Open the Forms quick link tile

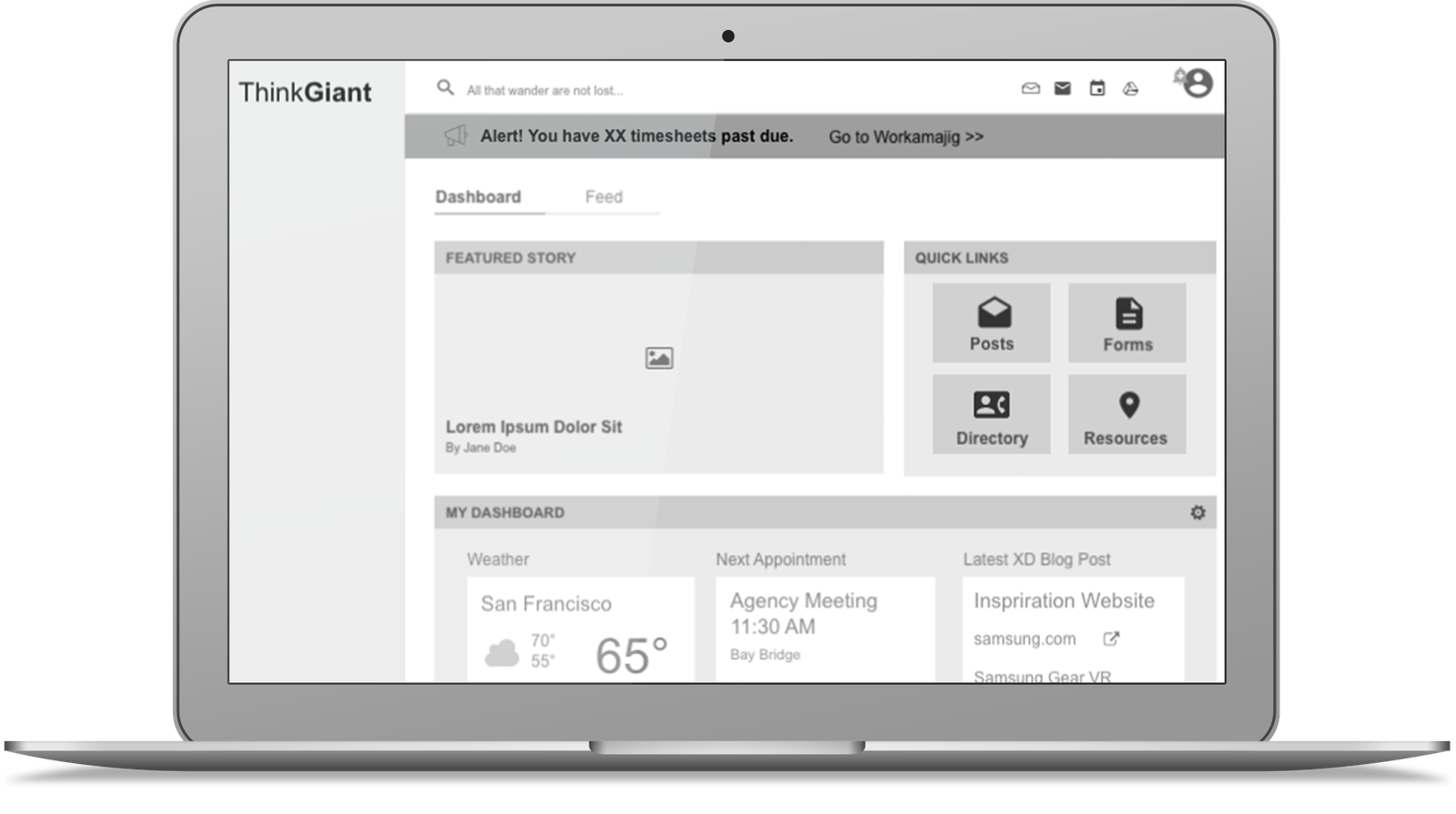point(1127,323)
